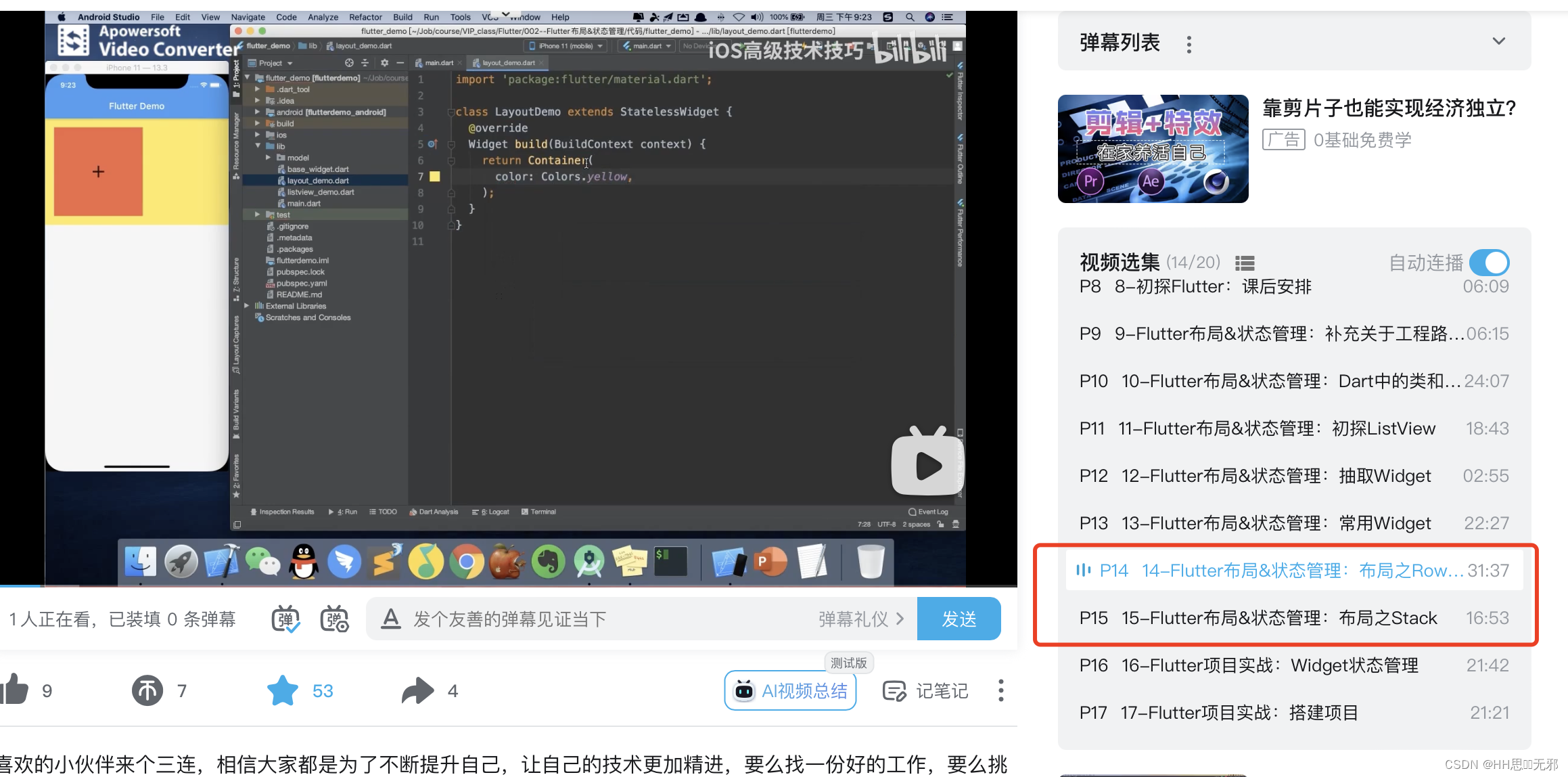Open the Terminal tool window tab
Viewport: 1568px width, 777px height.
(538, 512)
